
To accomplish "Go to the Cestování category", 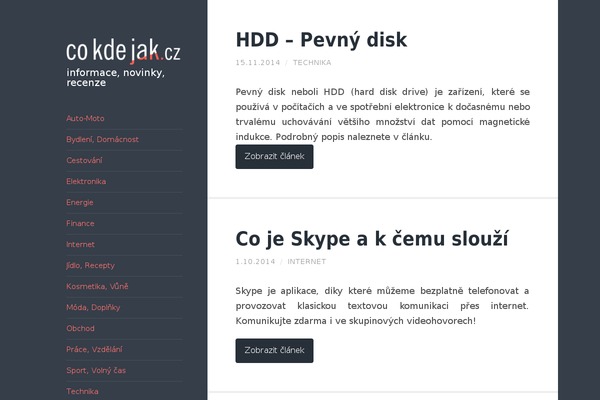I will [x=84, y=160].
